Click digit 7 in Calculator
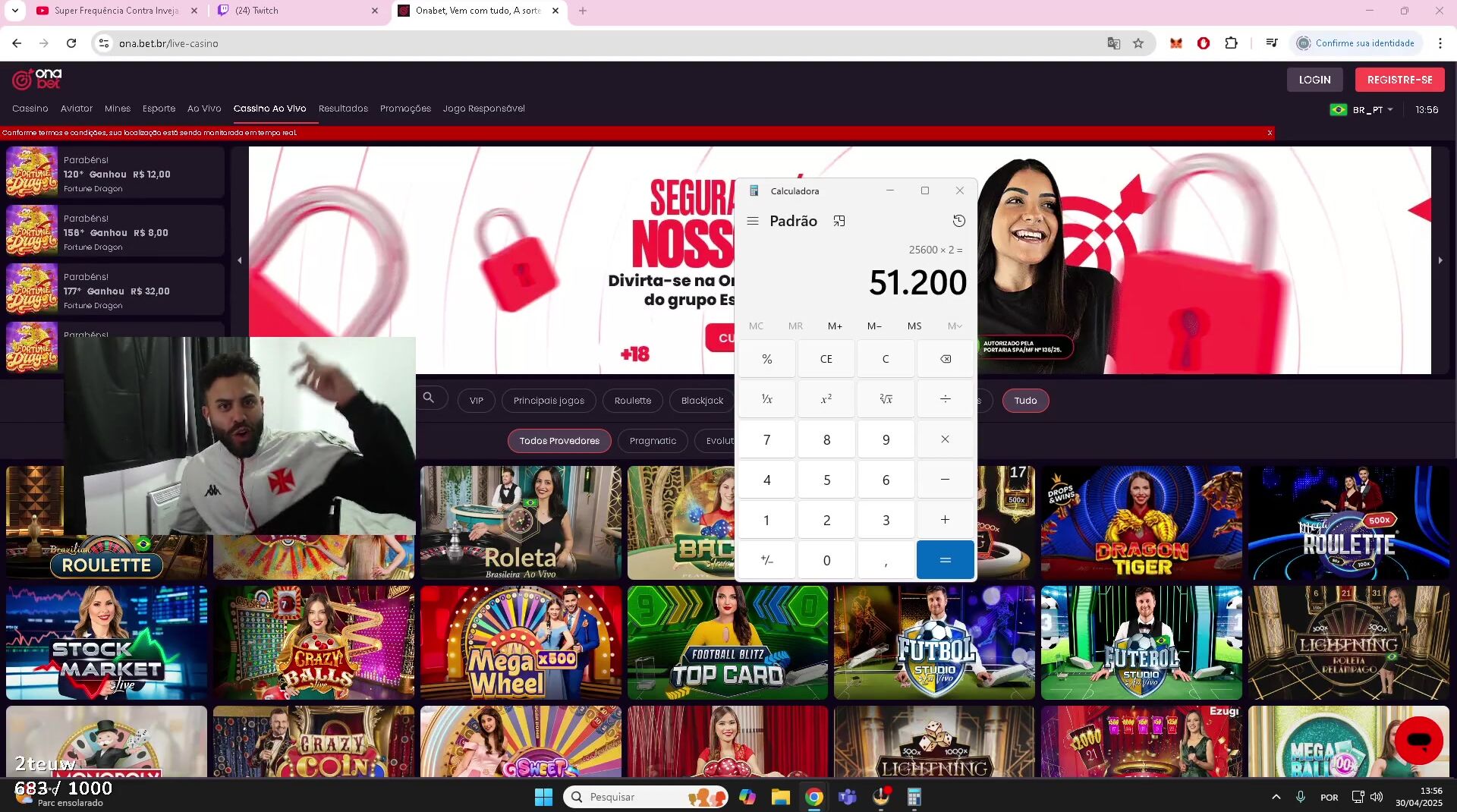The height and width of the screenshot is (812, 1457). (766, 439)
